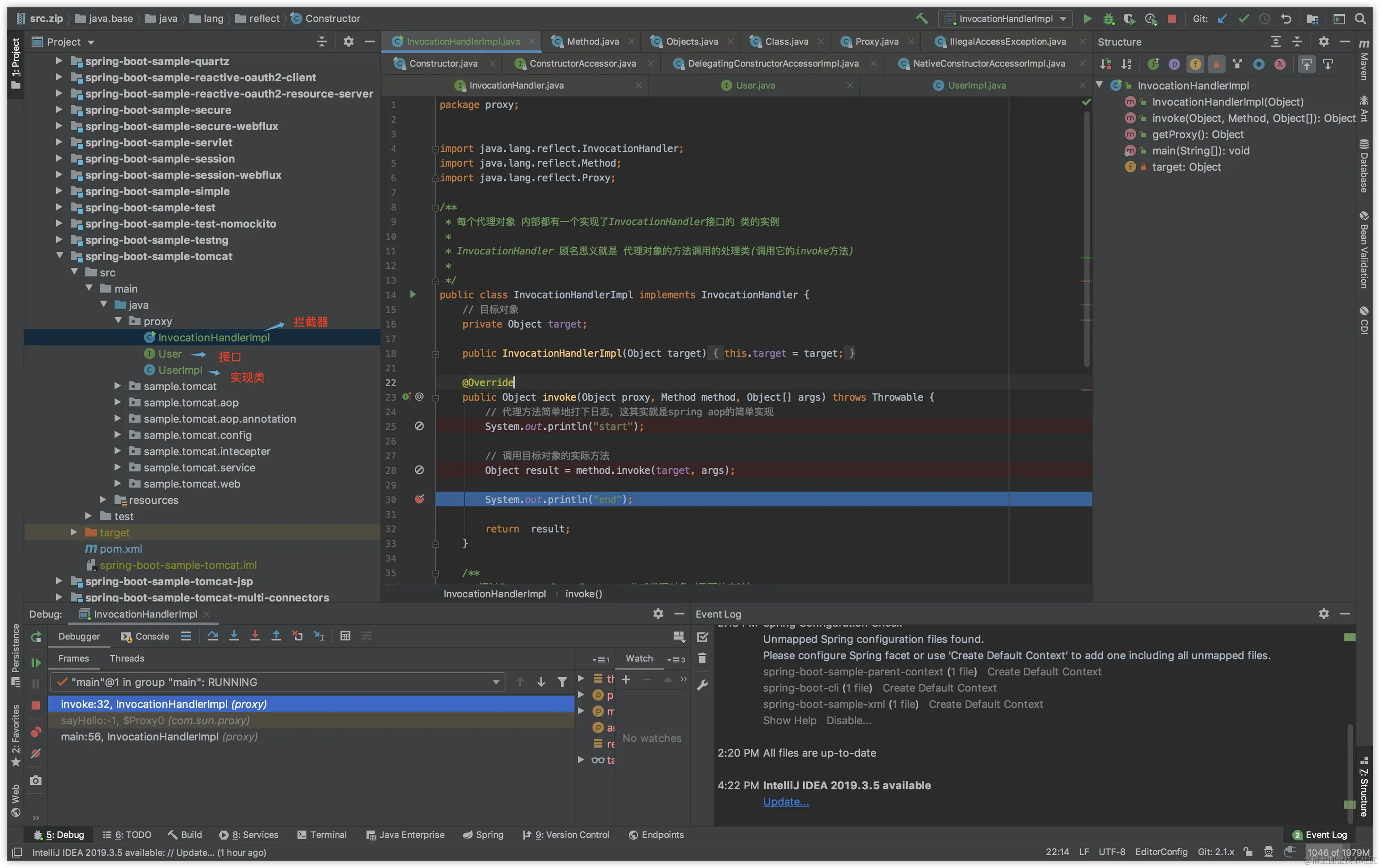Toggle Mute Breakpoints in debug sidebar
The image size is (1380, 868).
36,754
